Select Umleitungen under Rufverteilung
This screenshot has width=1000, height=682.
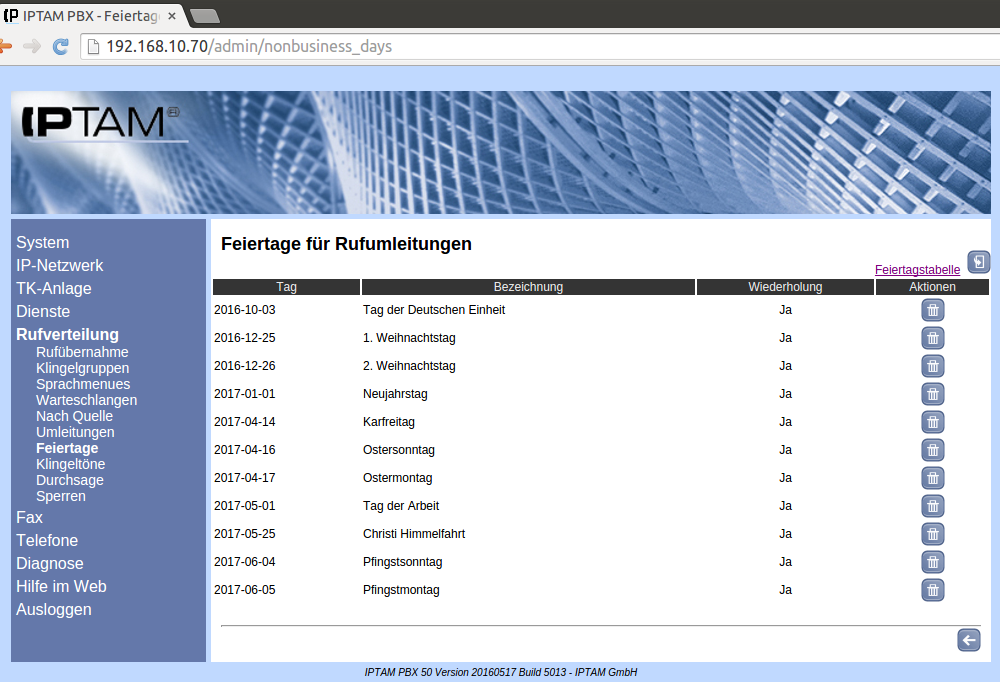pos(75,432)
